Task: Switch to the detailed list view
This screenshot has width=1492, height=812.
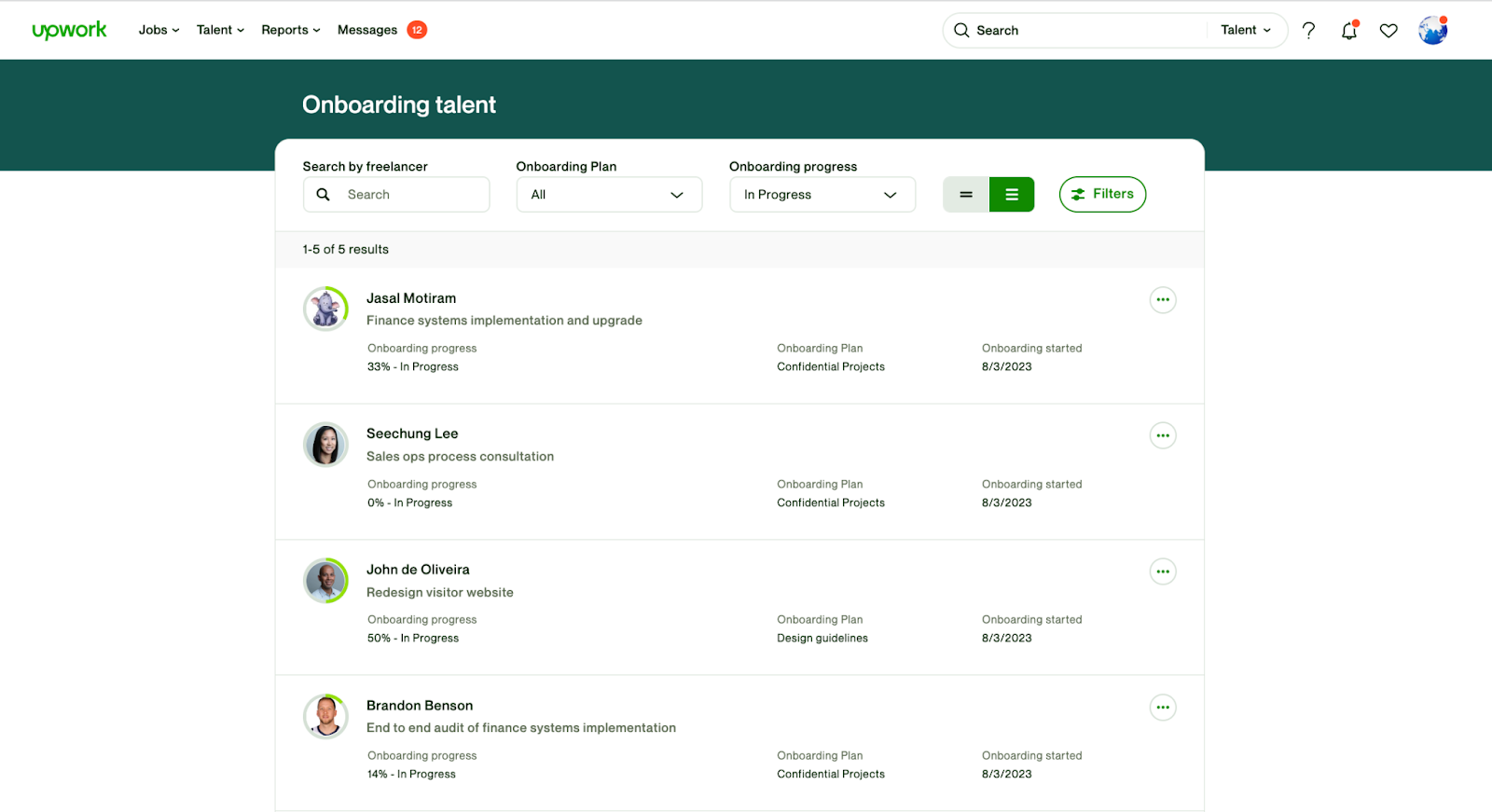Action: point(1012,195)
